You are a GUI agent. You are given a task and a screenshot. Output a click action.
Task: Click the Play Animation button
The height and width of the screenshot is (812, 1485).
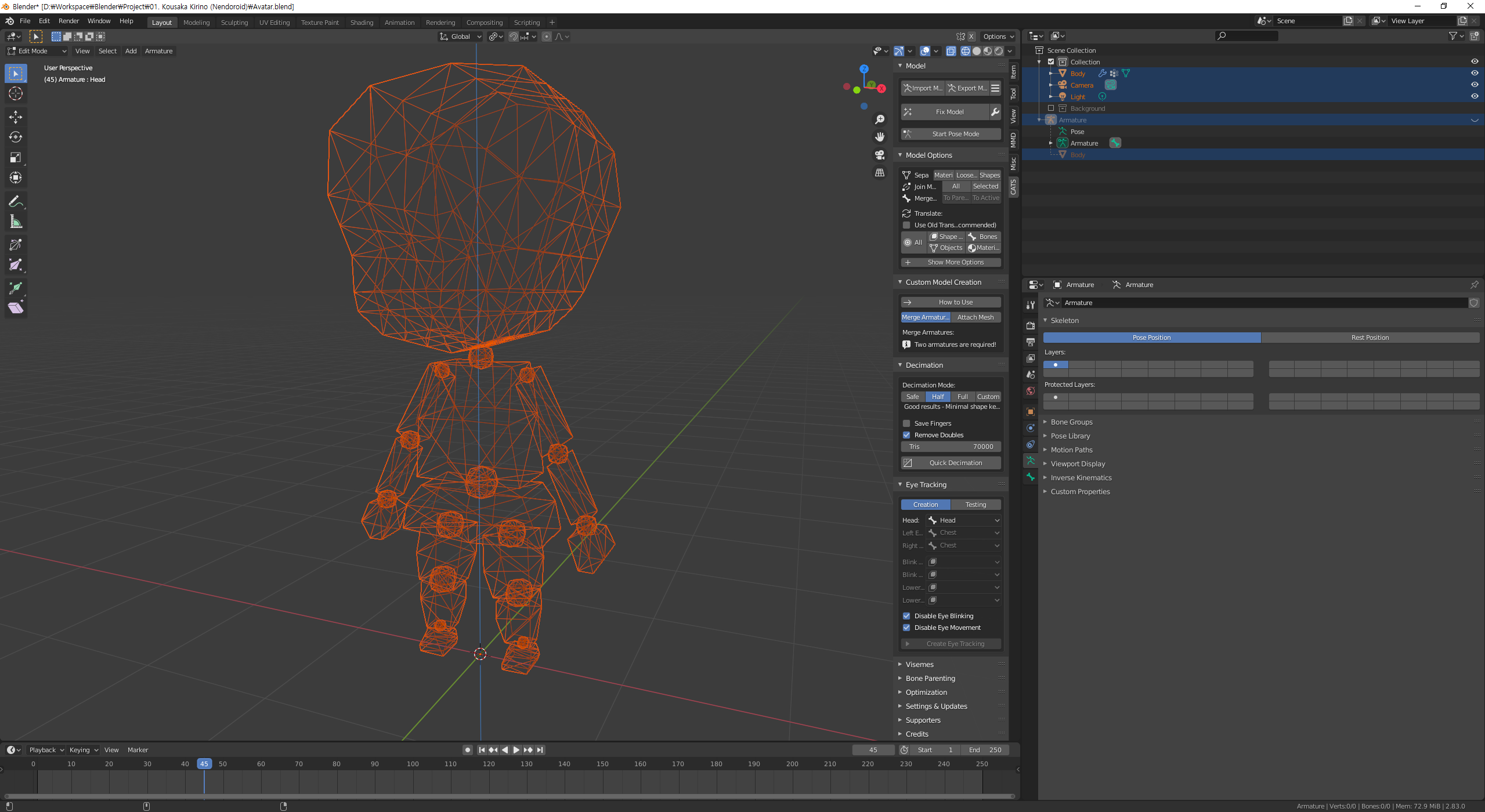coord(516,750)
